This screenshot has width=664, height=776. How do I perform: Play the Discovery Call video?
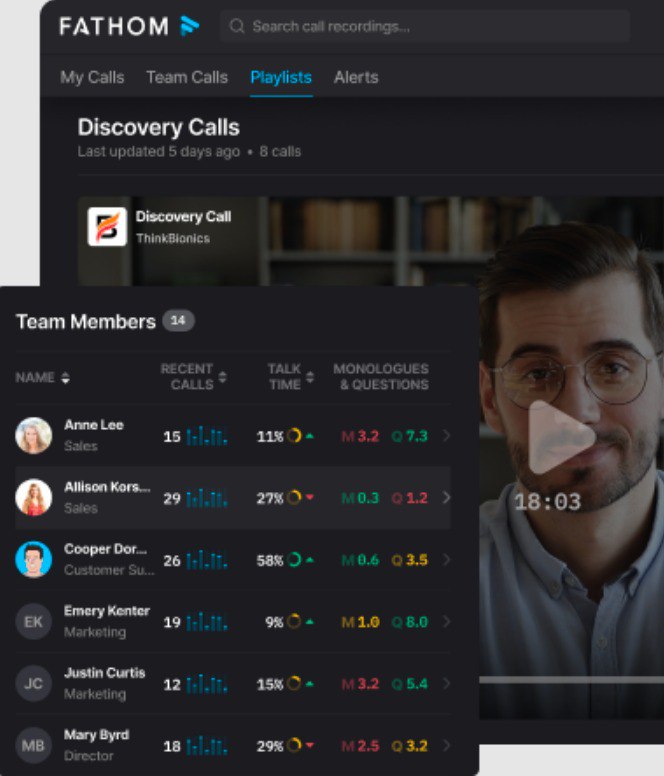click(x=559, y=437)
